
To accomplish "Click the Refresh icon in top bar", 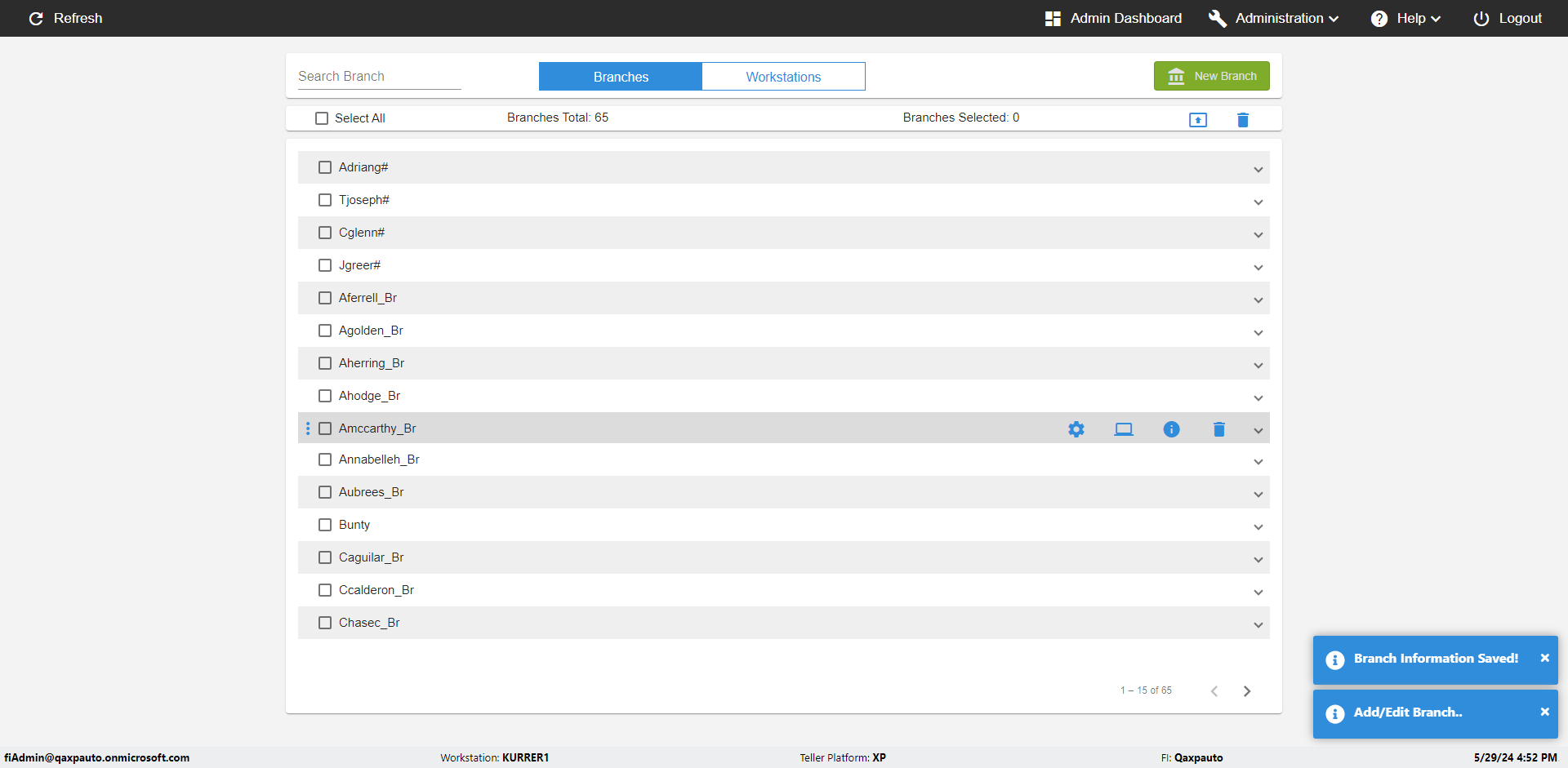I will (36, 18).
